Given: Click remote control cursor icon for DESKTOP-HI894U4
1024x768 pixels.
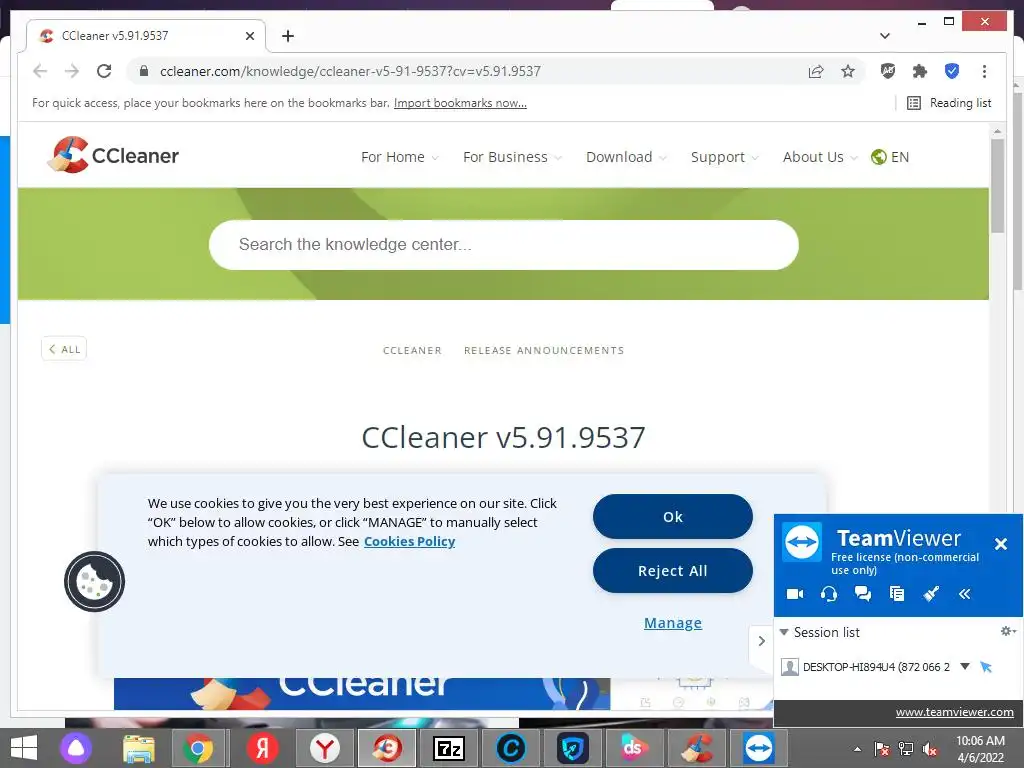Looking at the screenshot, I should 986,667.
